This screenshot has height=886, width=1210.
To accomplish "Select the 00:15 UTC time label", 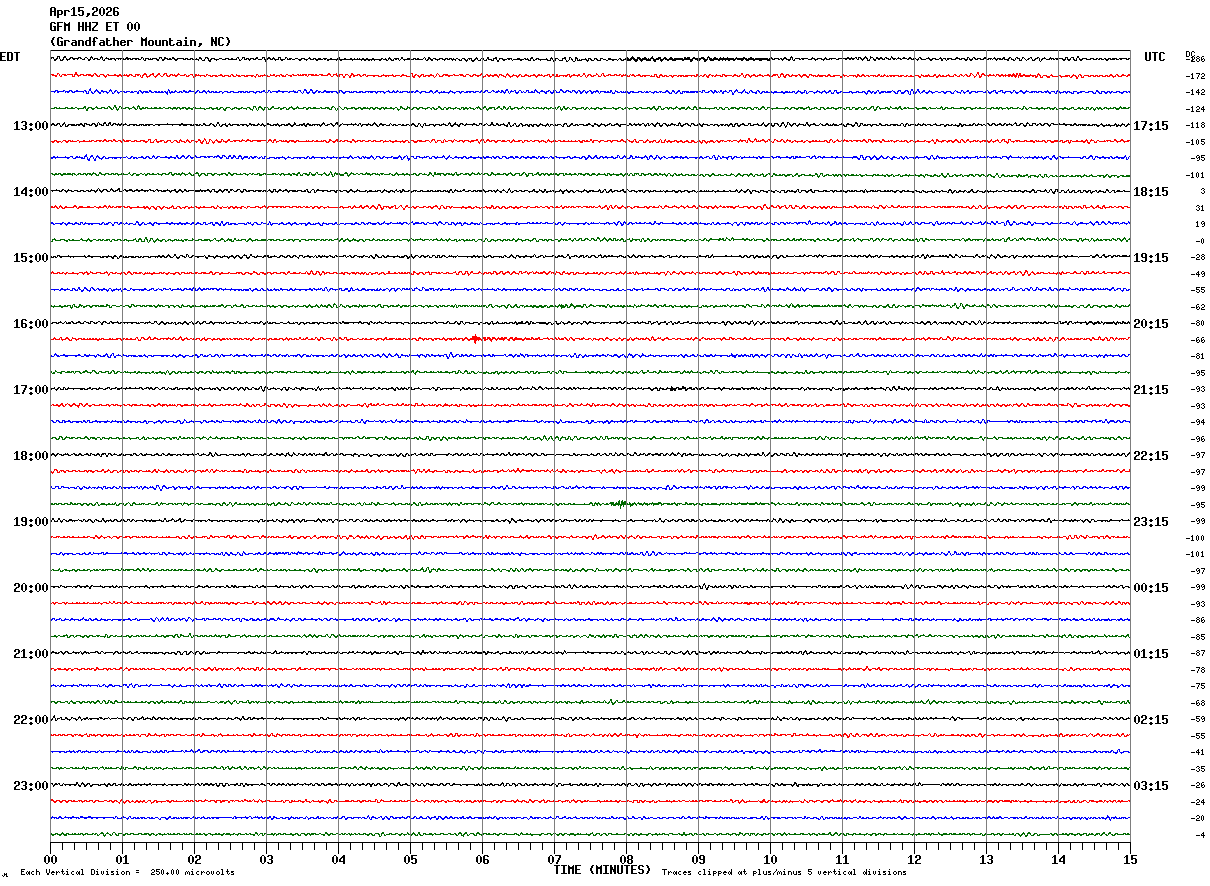I will (1150, 588).
